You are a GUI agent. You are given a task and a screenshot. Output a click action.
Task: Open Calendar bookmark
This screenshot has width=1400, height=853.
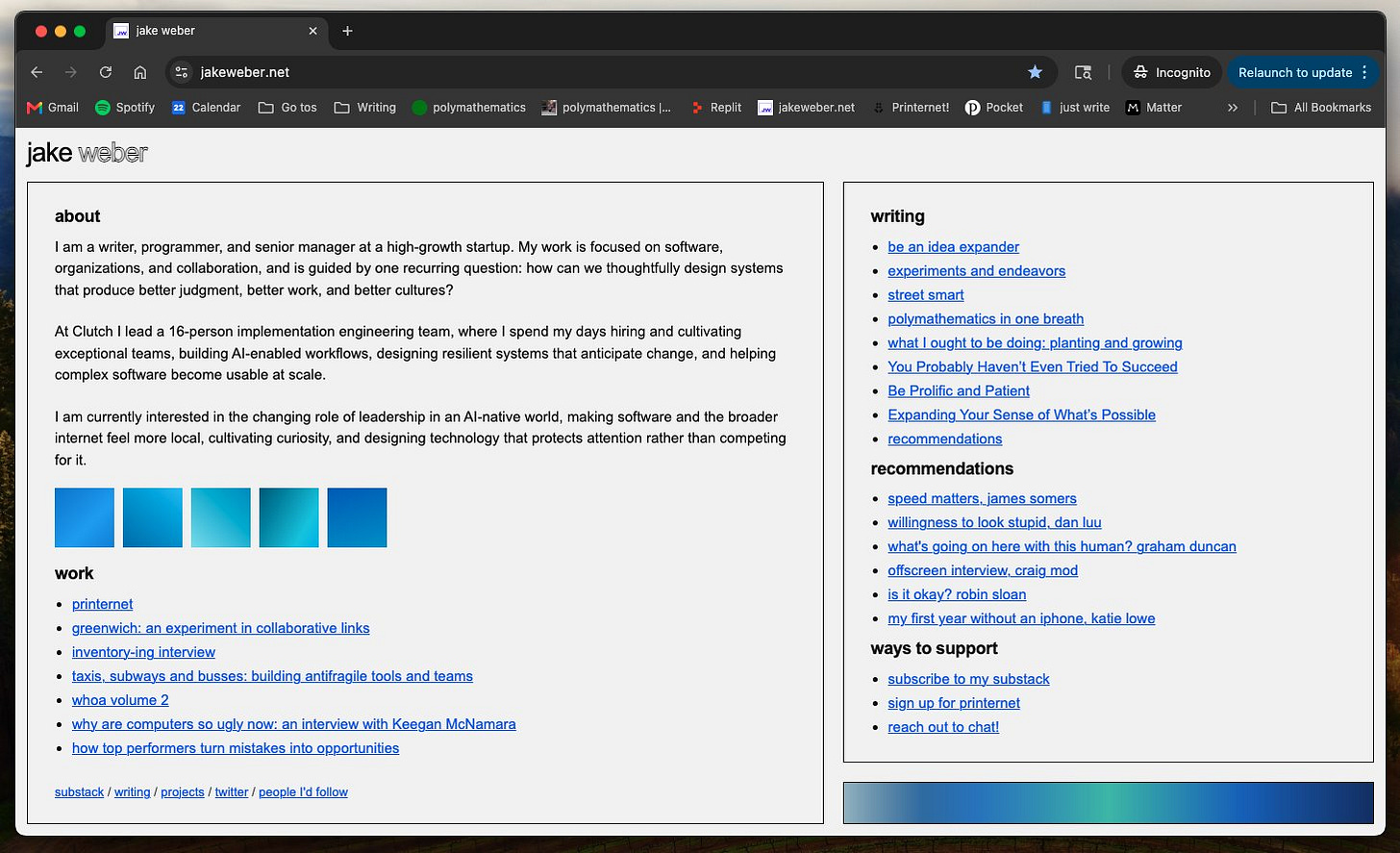point(206,108)
